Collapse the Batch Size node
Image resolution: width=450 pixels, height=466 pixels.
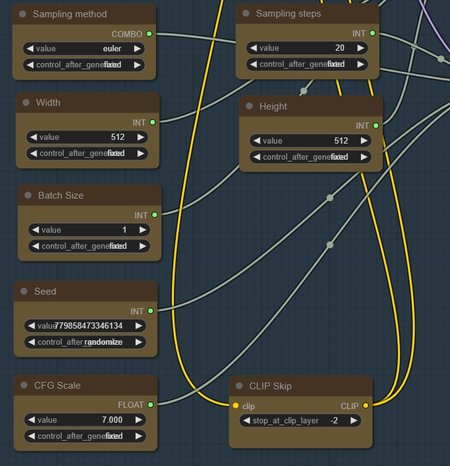[28, 195]
